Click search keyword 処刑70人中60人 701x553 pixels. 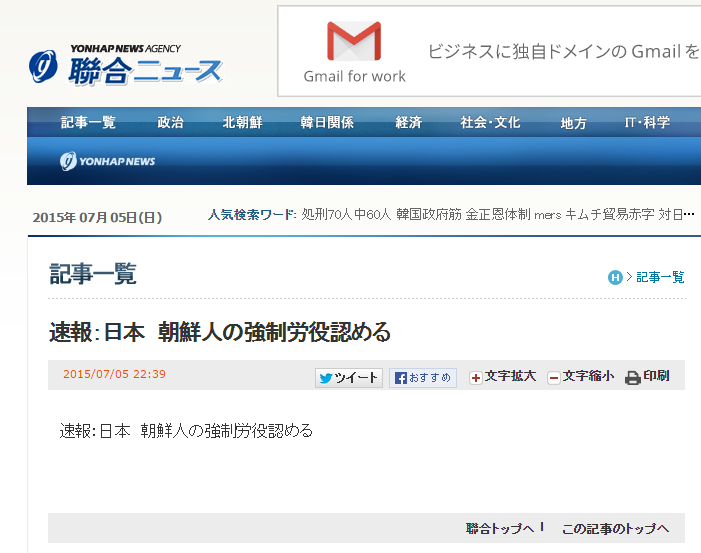(346, 215)
